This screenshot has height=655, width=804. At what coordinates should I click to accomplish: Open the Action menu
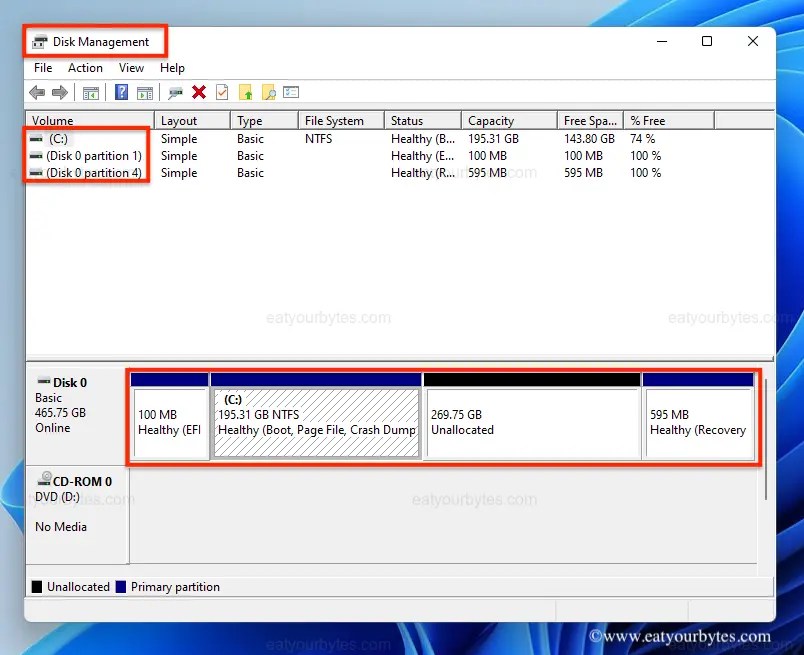[84, 68]
